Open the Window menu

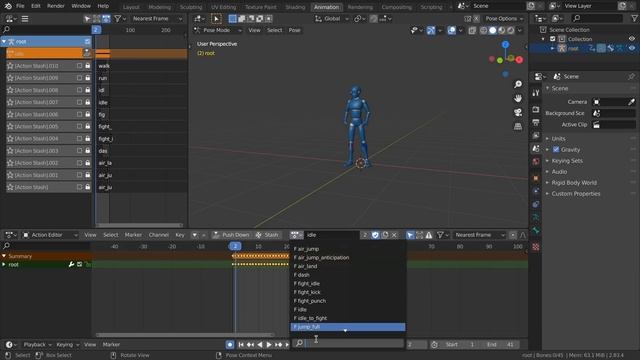tap(81, 6)
